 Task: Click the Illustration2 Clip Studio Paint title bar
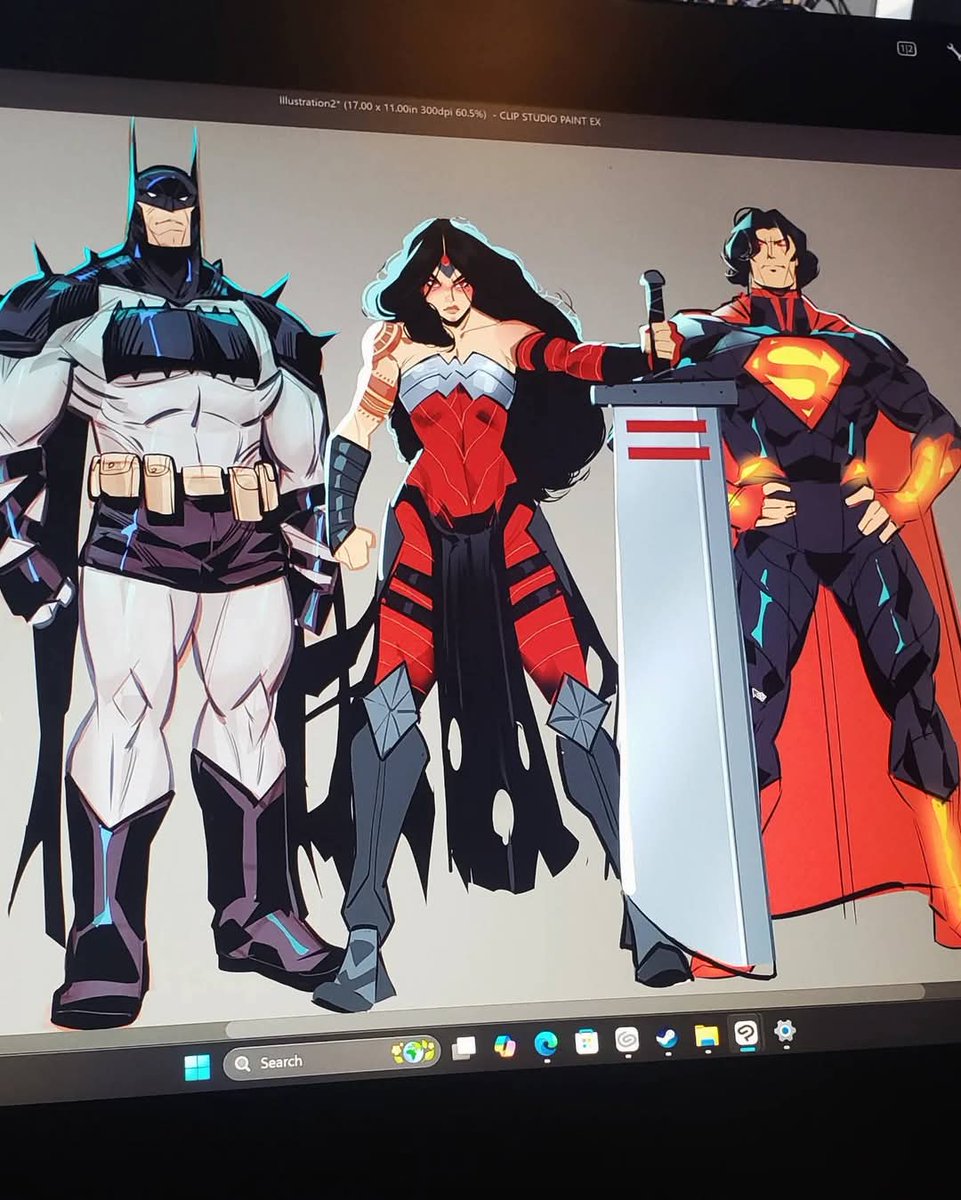click(440, 110)
